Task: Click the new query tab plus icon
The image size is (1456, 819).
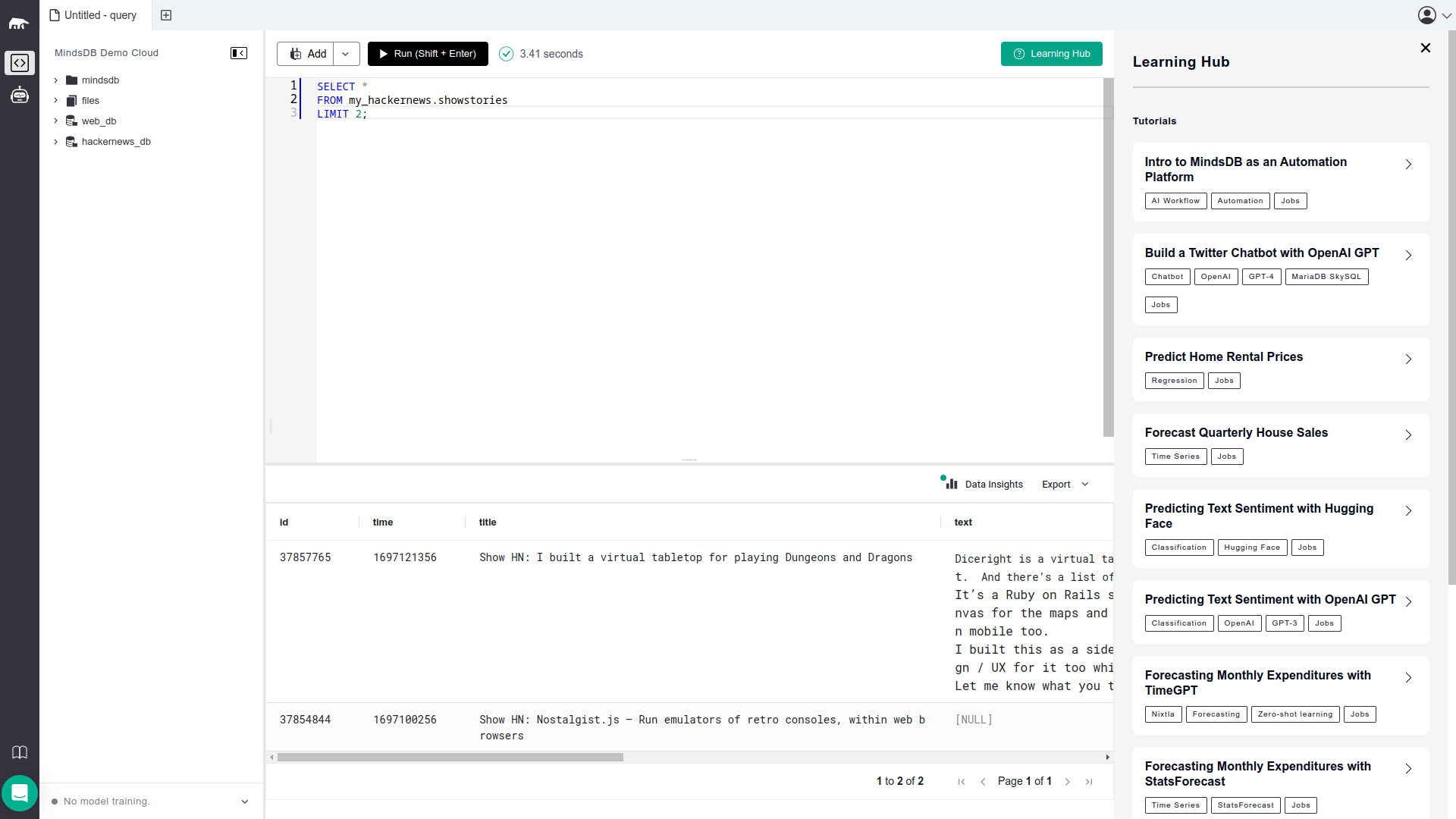Action: click(166, 15)
